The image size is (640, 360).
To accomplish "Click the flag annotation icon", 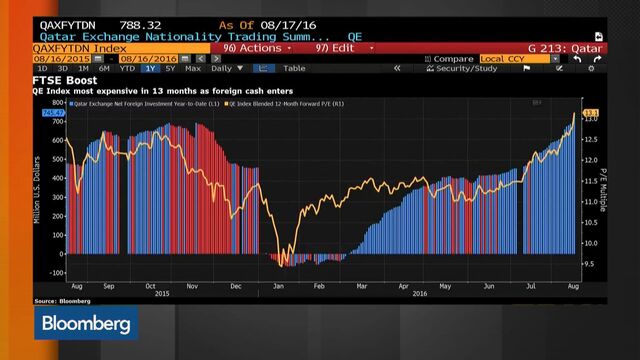I will [x=527, y=69].
